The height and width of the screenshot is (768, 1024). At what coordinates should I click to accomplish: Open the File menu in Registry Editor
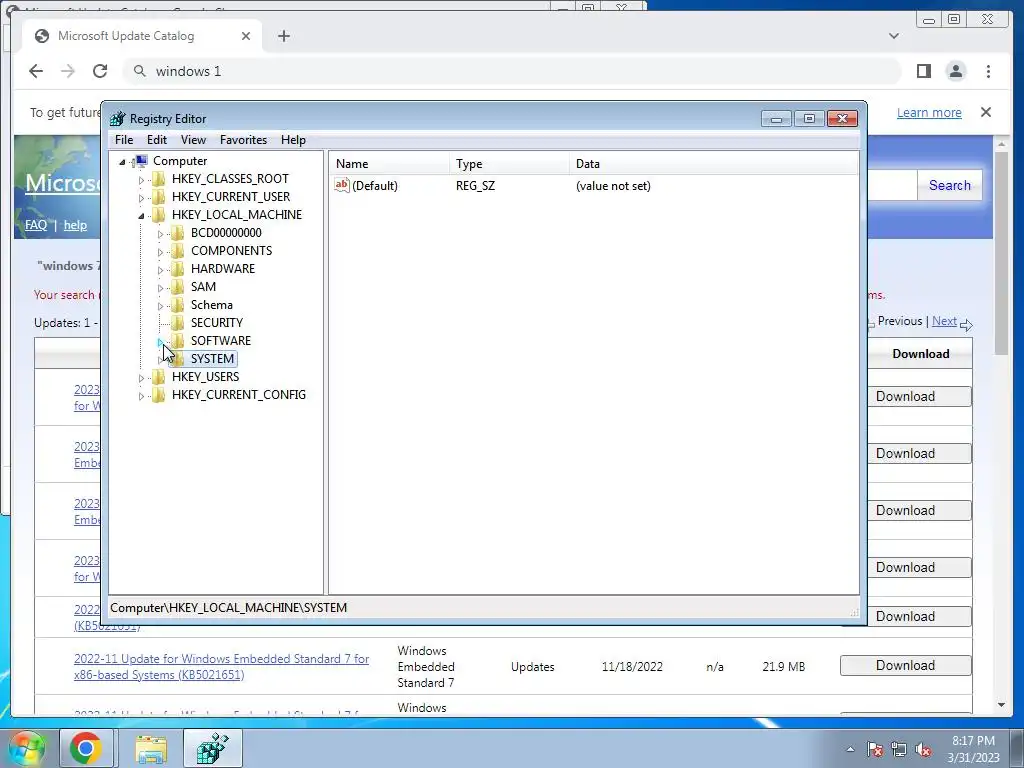pyautogui.click(x=124, y=140)
